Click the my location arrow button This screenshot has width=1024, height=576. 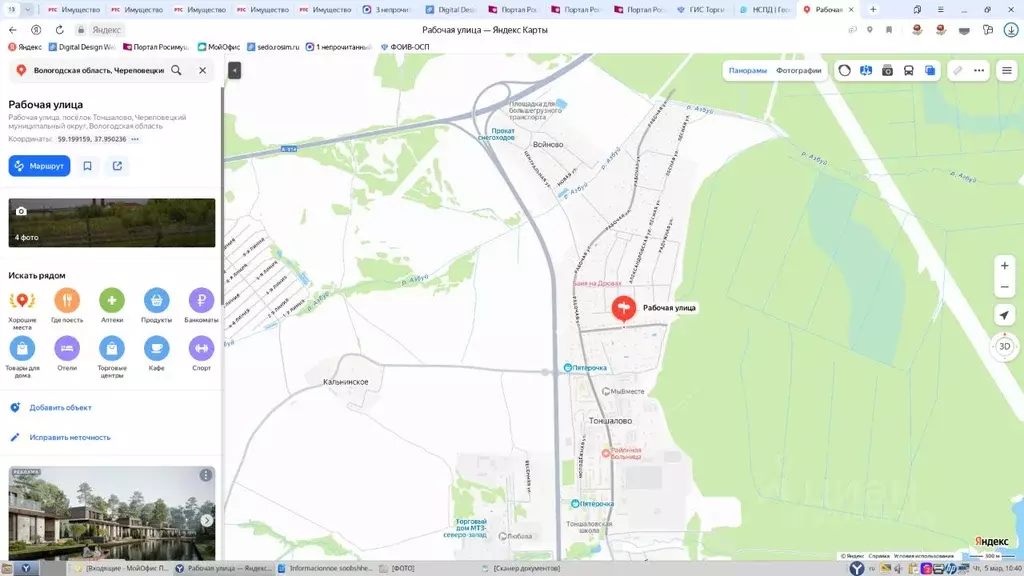pos(1004,315)
